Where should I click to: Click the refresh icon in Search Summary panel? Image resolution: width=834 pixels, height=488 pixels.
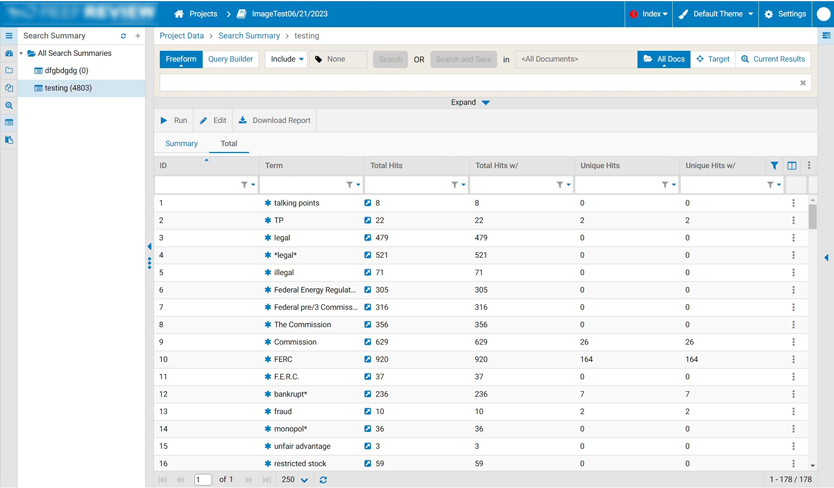pos(123,36)
